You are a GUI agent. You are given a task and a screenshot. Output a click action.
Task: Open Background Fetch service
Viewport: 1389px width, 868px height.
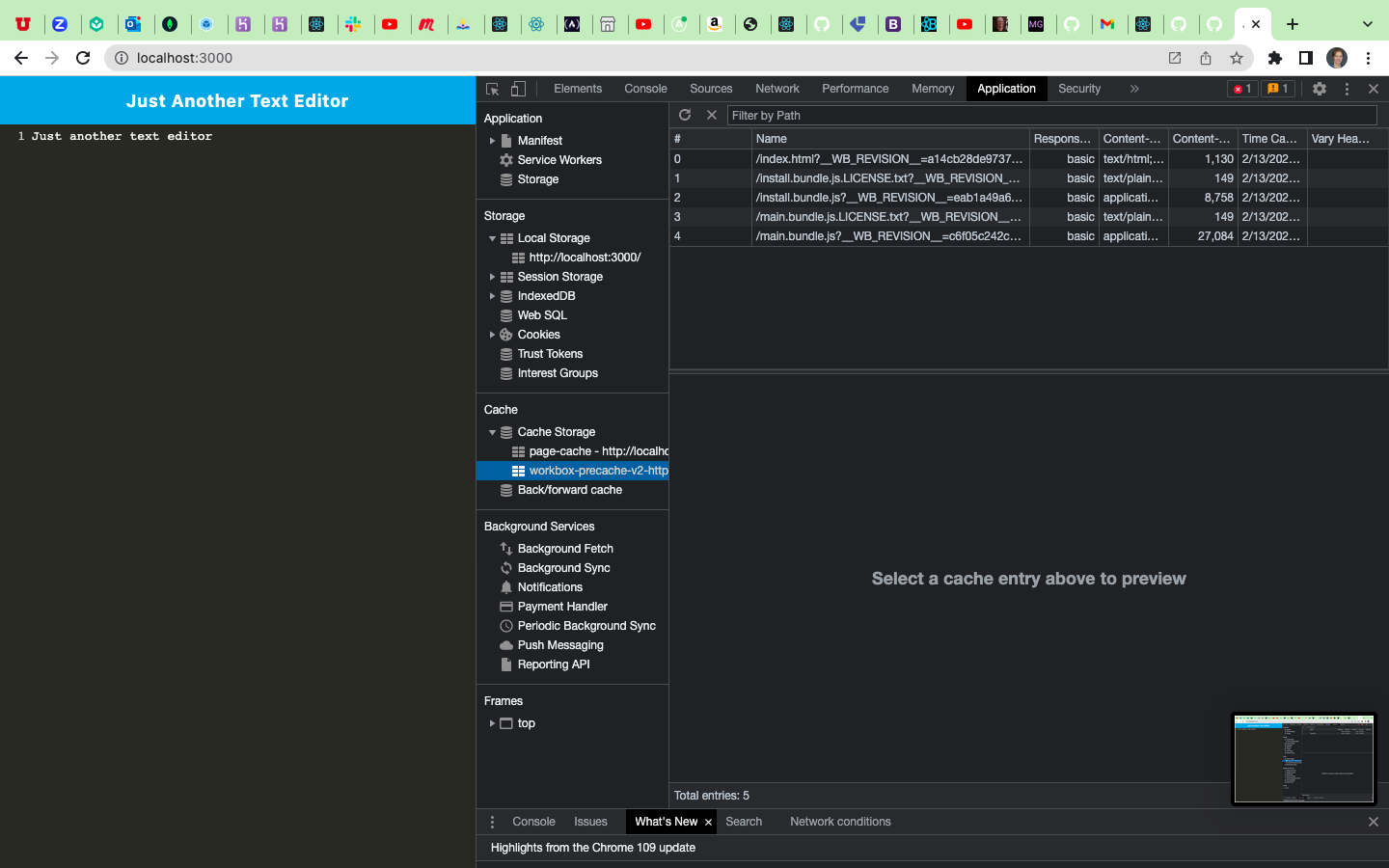(x=565, y=549)
